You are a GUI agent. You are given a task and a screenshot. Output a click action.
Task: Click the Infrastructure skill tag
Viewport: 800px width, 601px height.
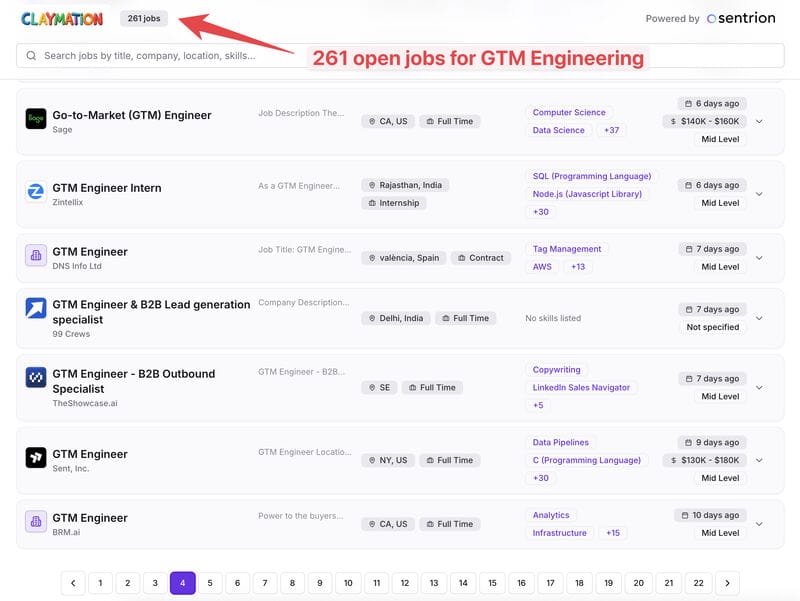tap(560, 533)
